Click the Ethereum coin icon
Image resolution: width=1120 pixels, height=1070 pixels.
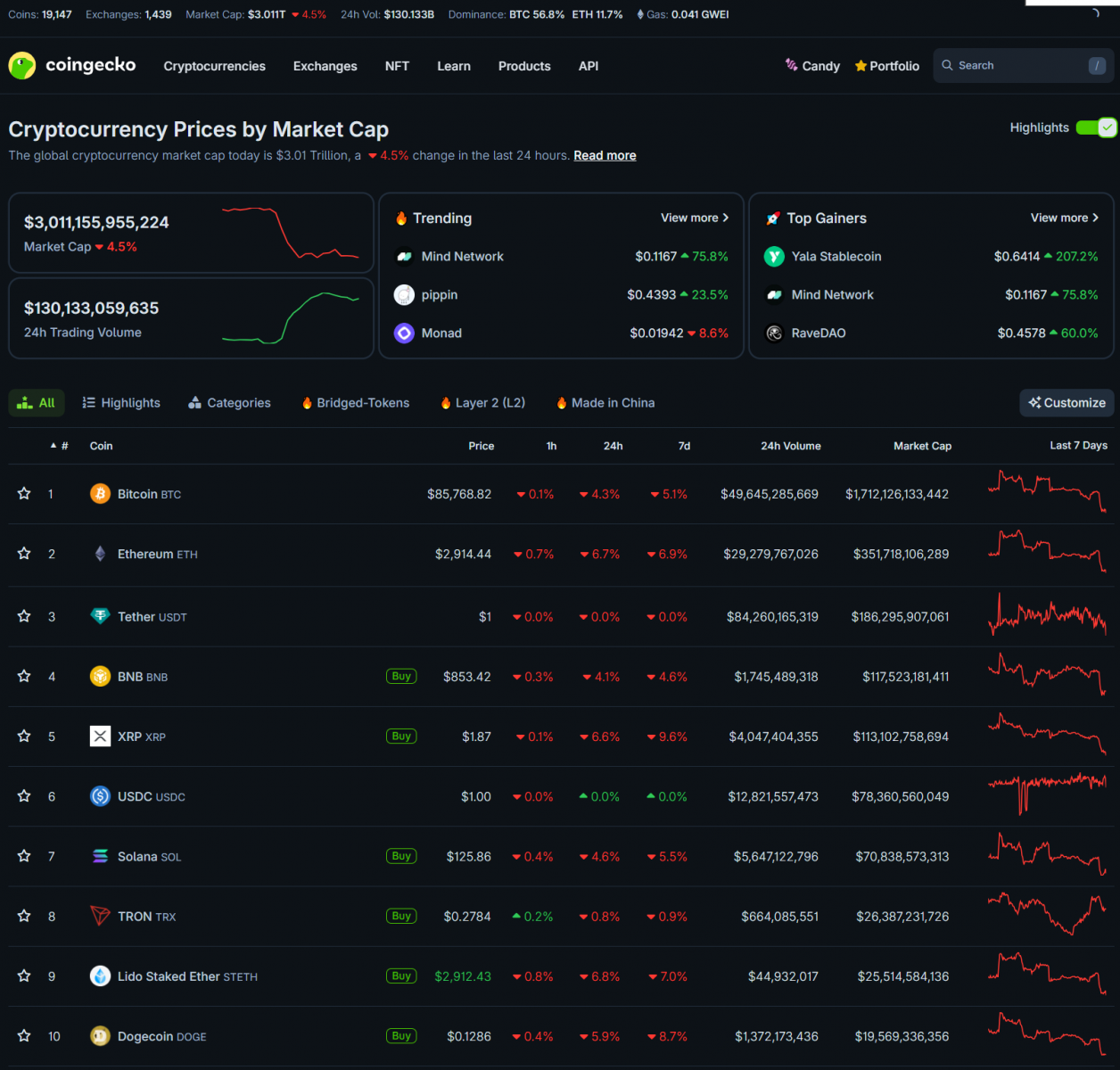[100, 554]
